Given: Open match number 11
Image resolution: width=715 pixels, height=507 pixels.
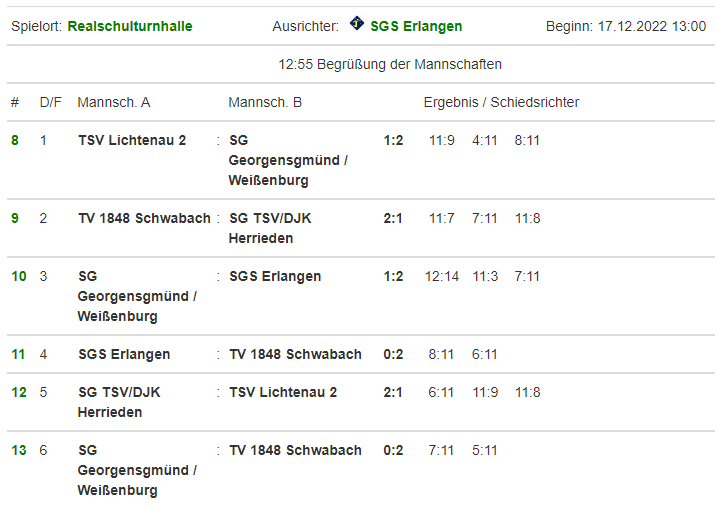Looking at the screenshot, I should 18,354.
